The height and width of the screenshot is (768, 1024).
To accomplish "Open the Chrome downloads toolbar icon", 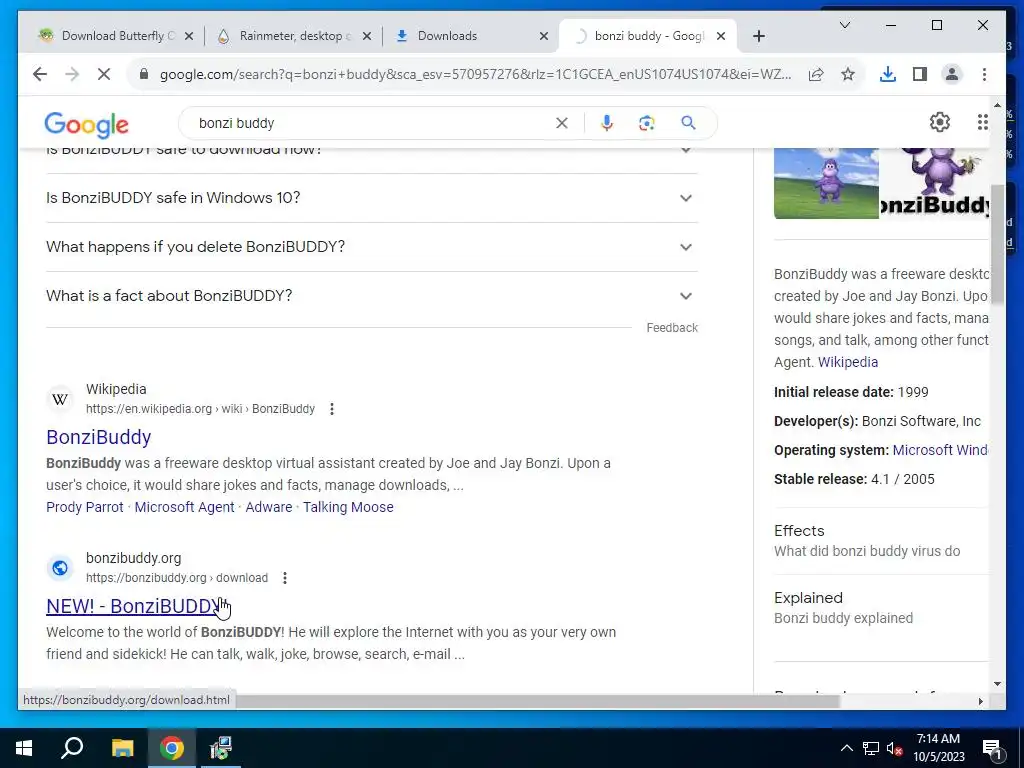I will [888, 74].
